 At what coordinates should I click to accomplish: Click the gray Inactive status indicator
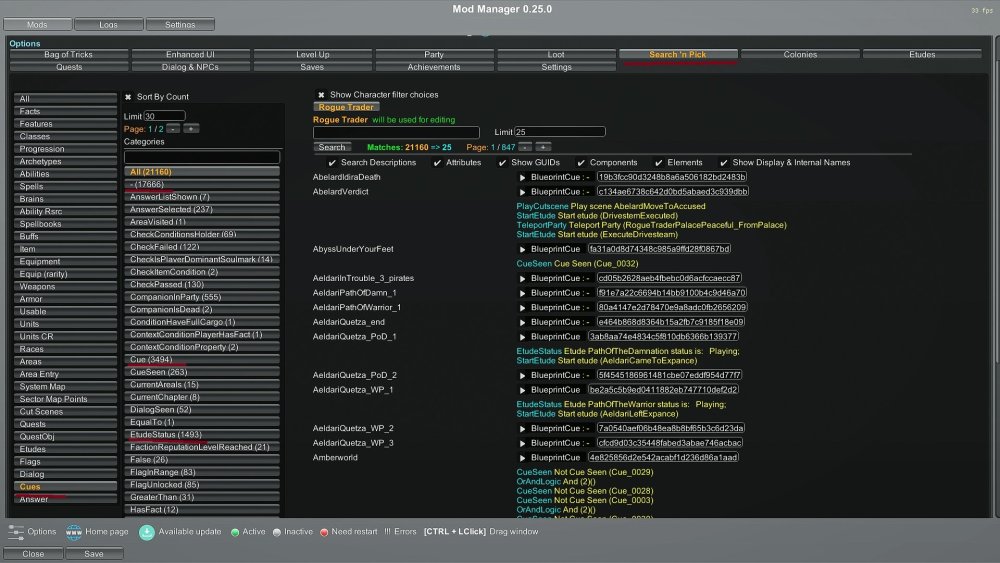click(276, 532)
